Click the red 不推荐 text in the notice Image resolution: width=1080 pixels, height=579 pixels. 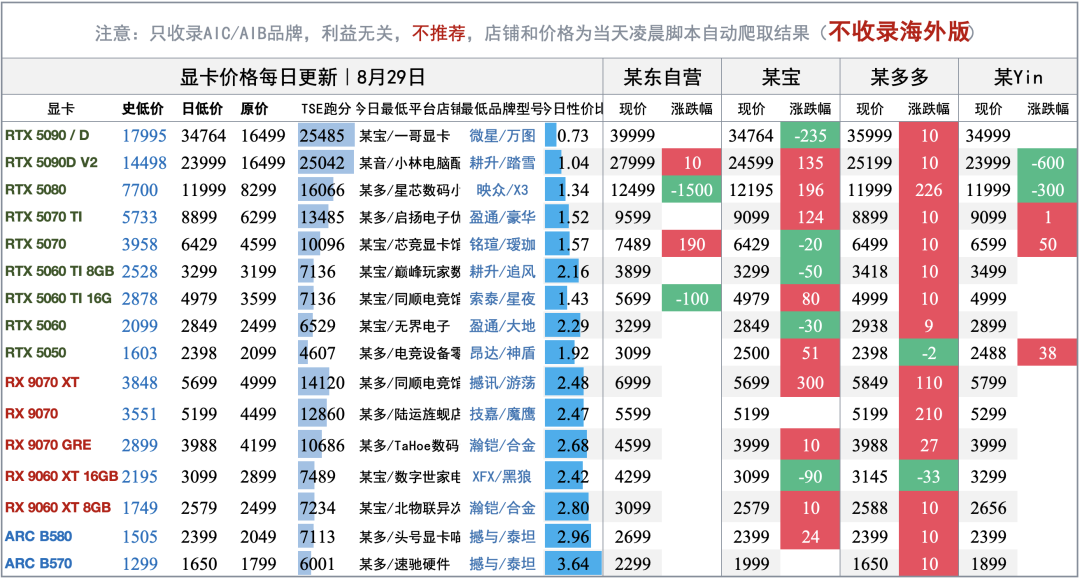click(439, 33)
